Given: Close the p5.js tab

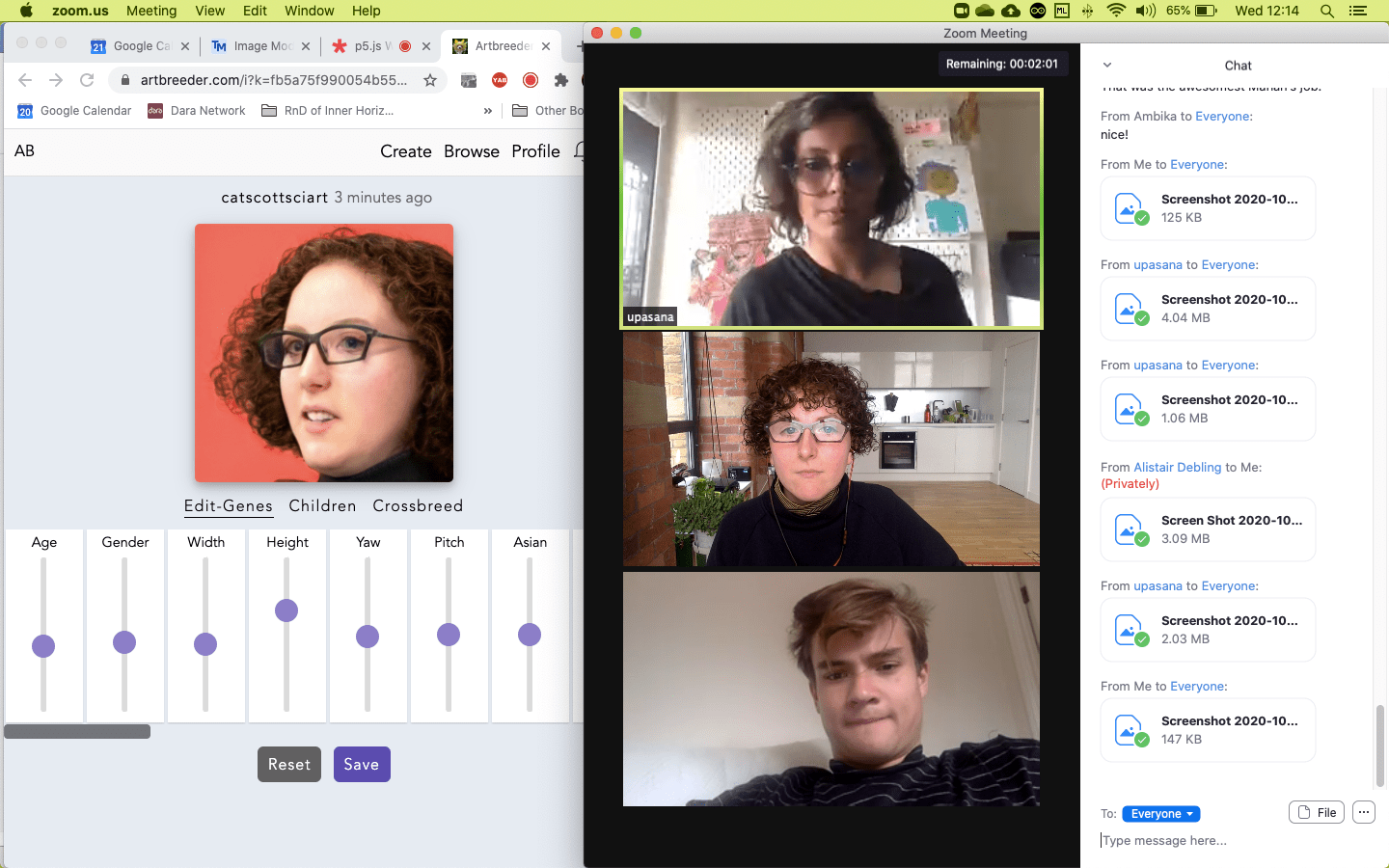Looking at the screenshot, I should tap(426, 46).
